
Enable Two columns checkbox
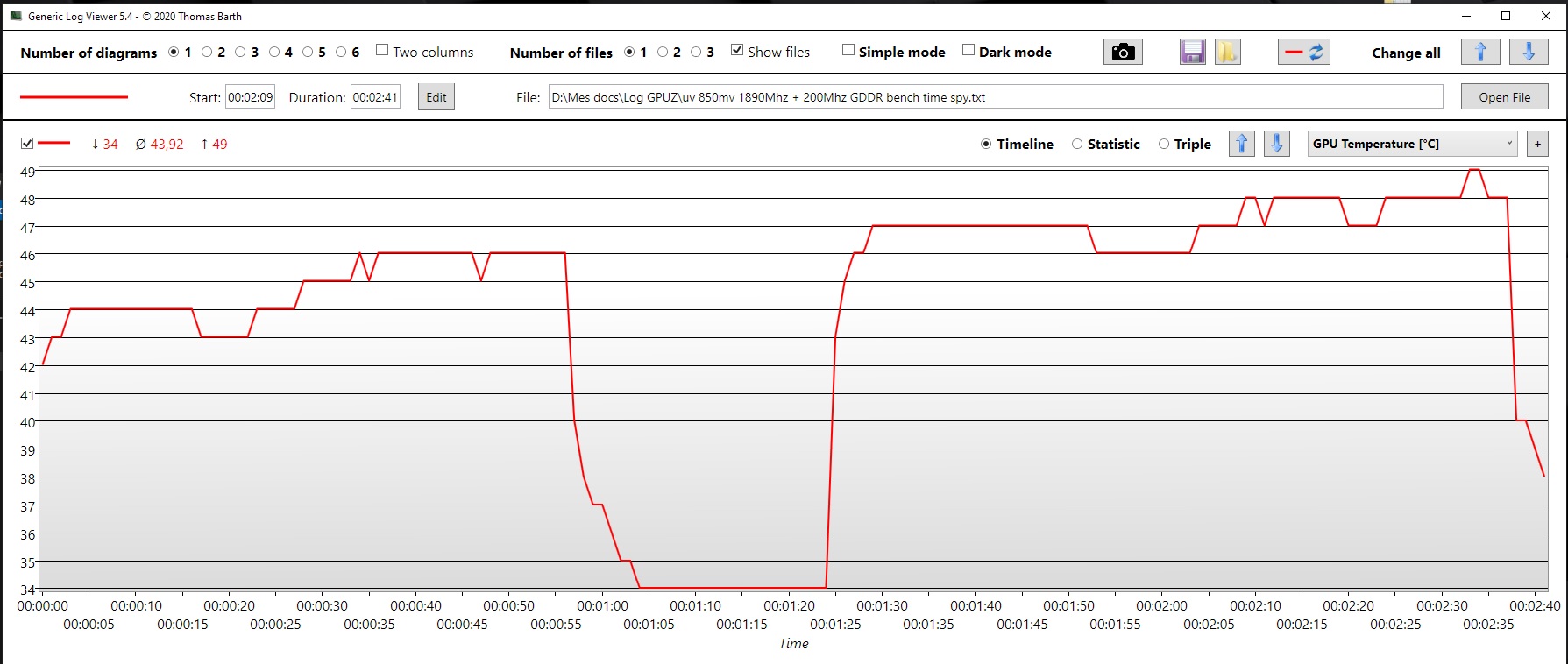click(x=382, y=50)
